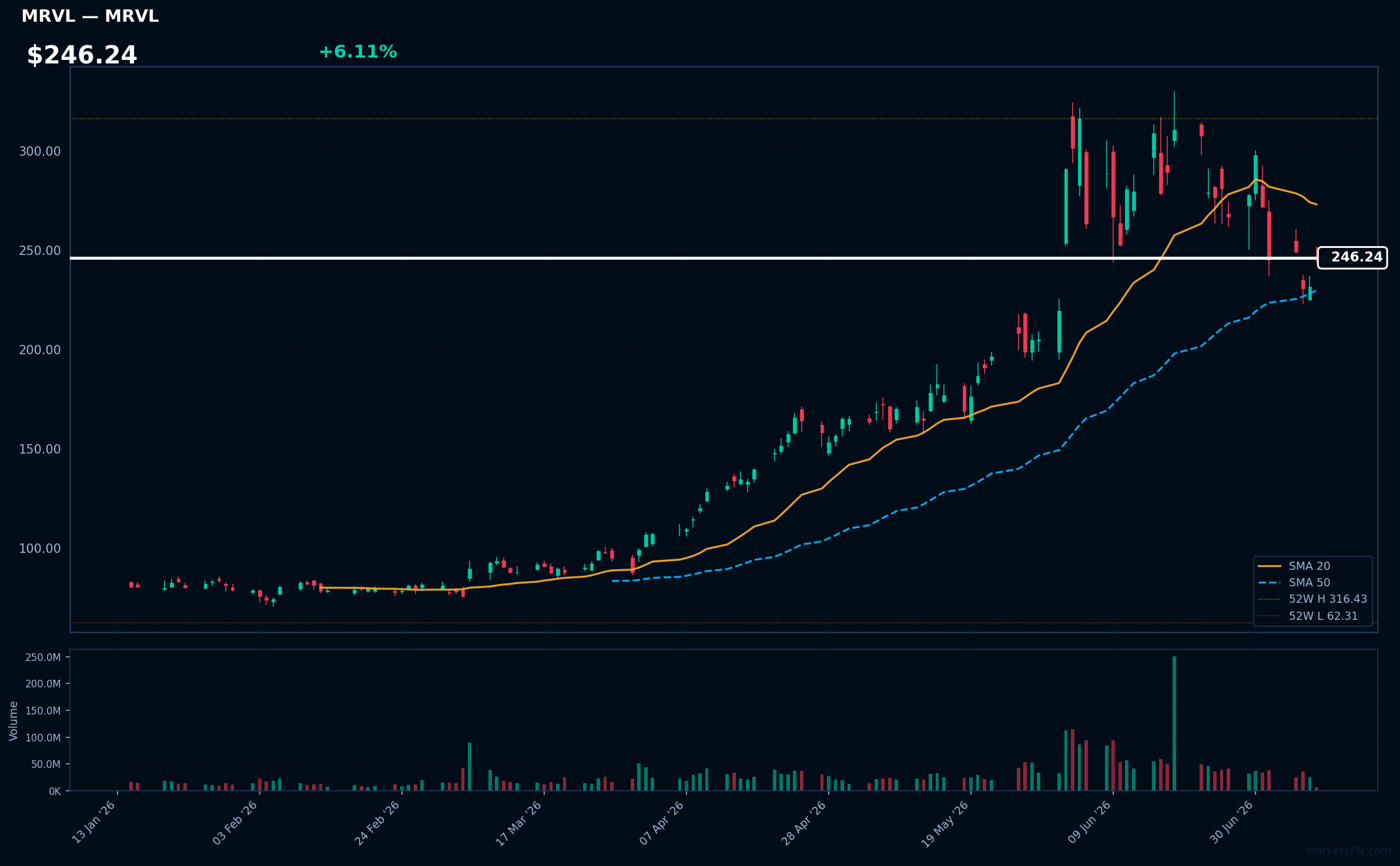
Task: Click the MRVL — MRVL chart title
Action: (x=90, y=16)
